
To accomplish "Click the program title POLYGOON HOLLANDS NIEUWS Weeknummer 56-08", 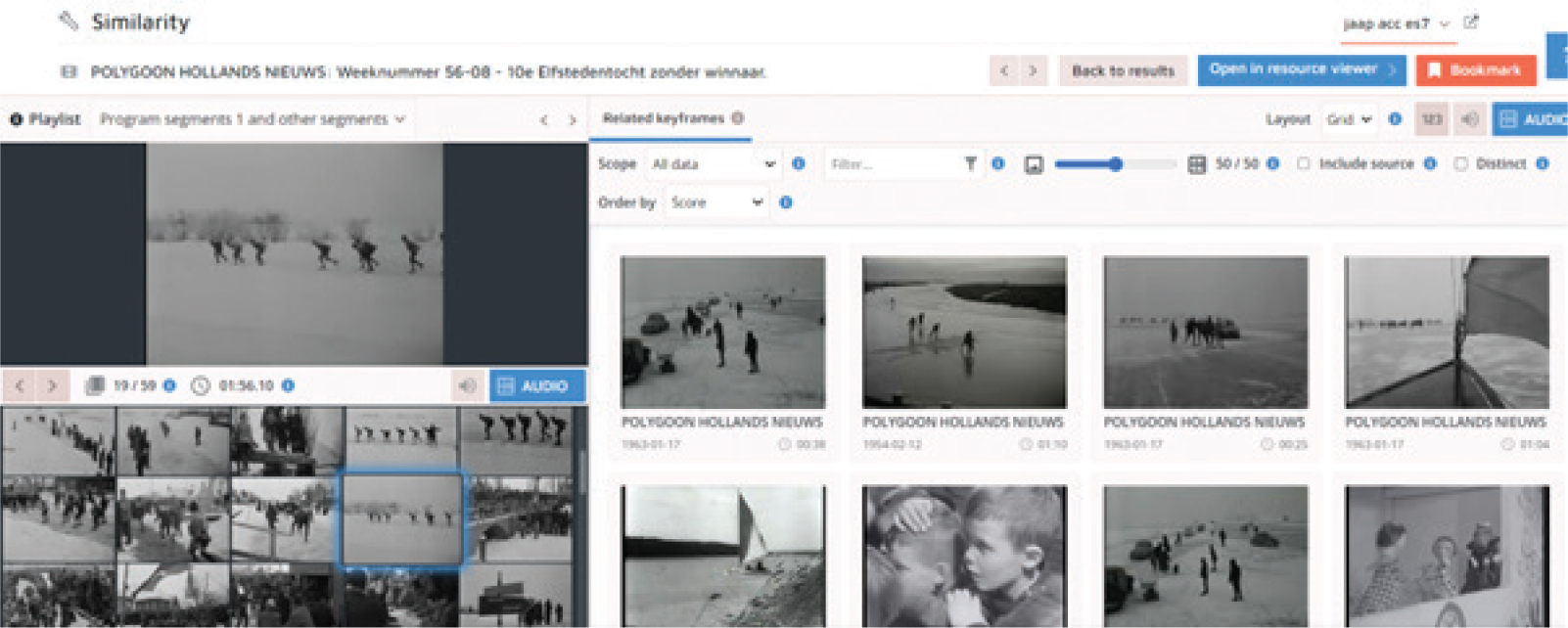I will [429, 71].
